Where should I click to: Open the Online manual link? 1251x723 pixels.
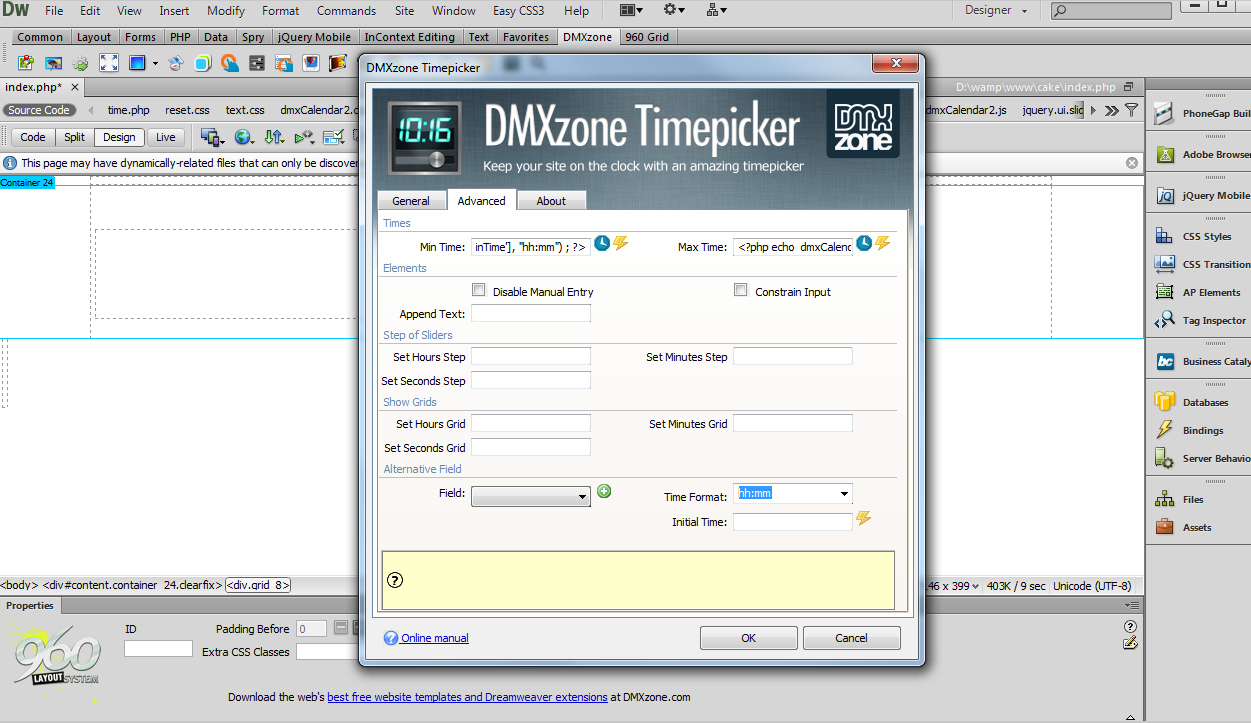click(x=434, y=638)
